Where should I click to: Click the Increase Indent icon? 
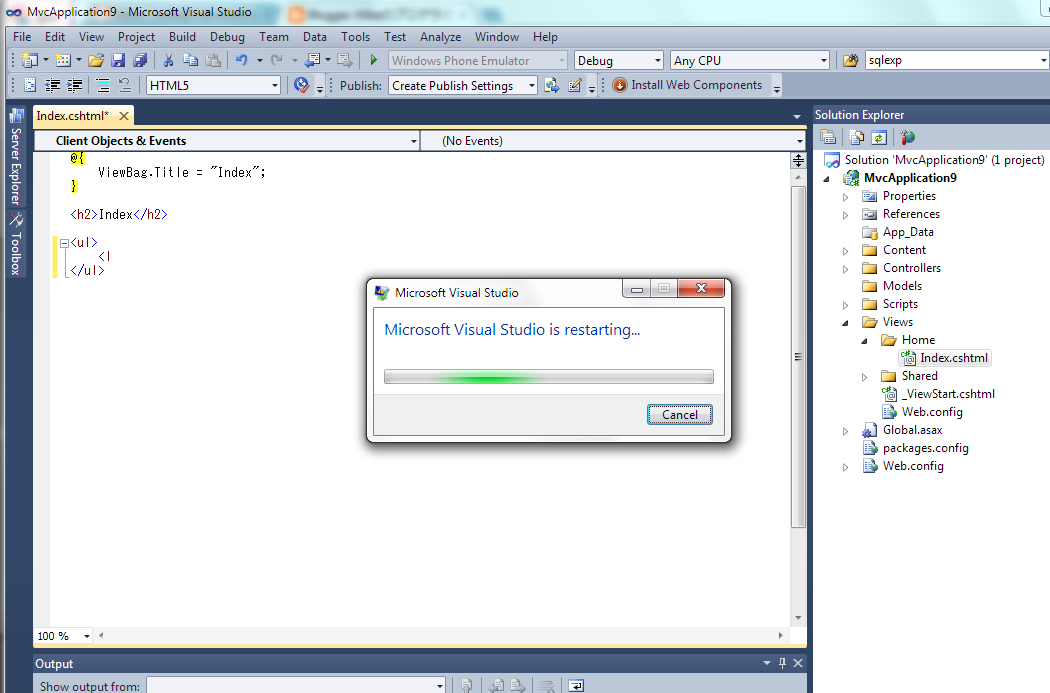click(74, 85)
